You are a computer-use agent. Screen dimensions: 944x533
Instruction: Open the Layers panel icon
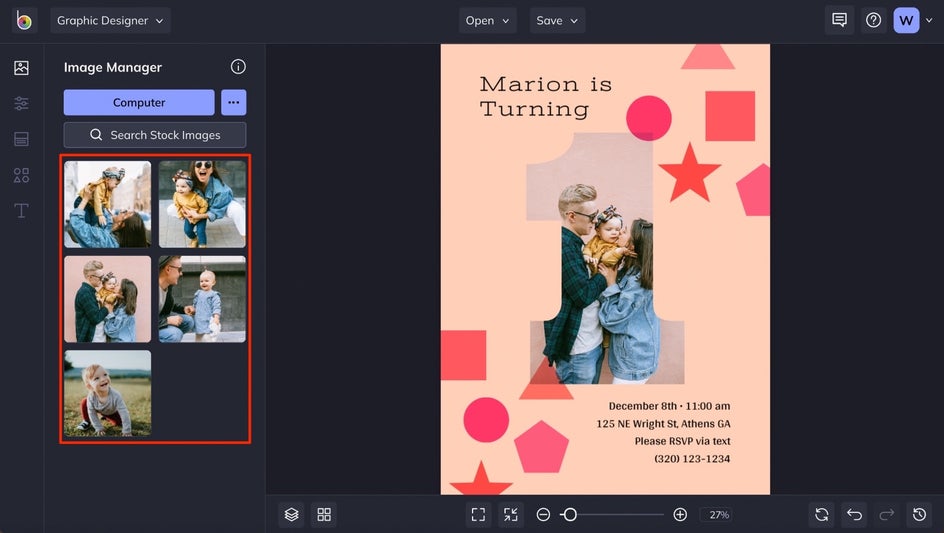pos(291,514)
